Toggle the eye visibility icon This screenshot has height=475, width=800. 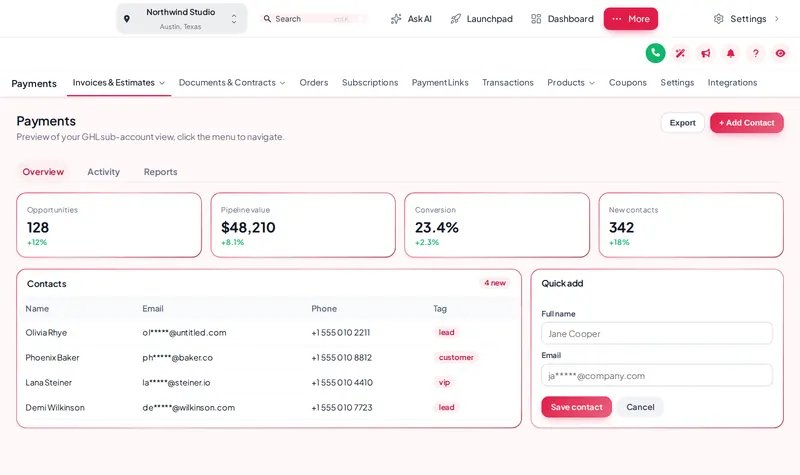[780, 53]
